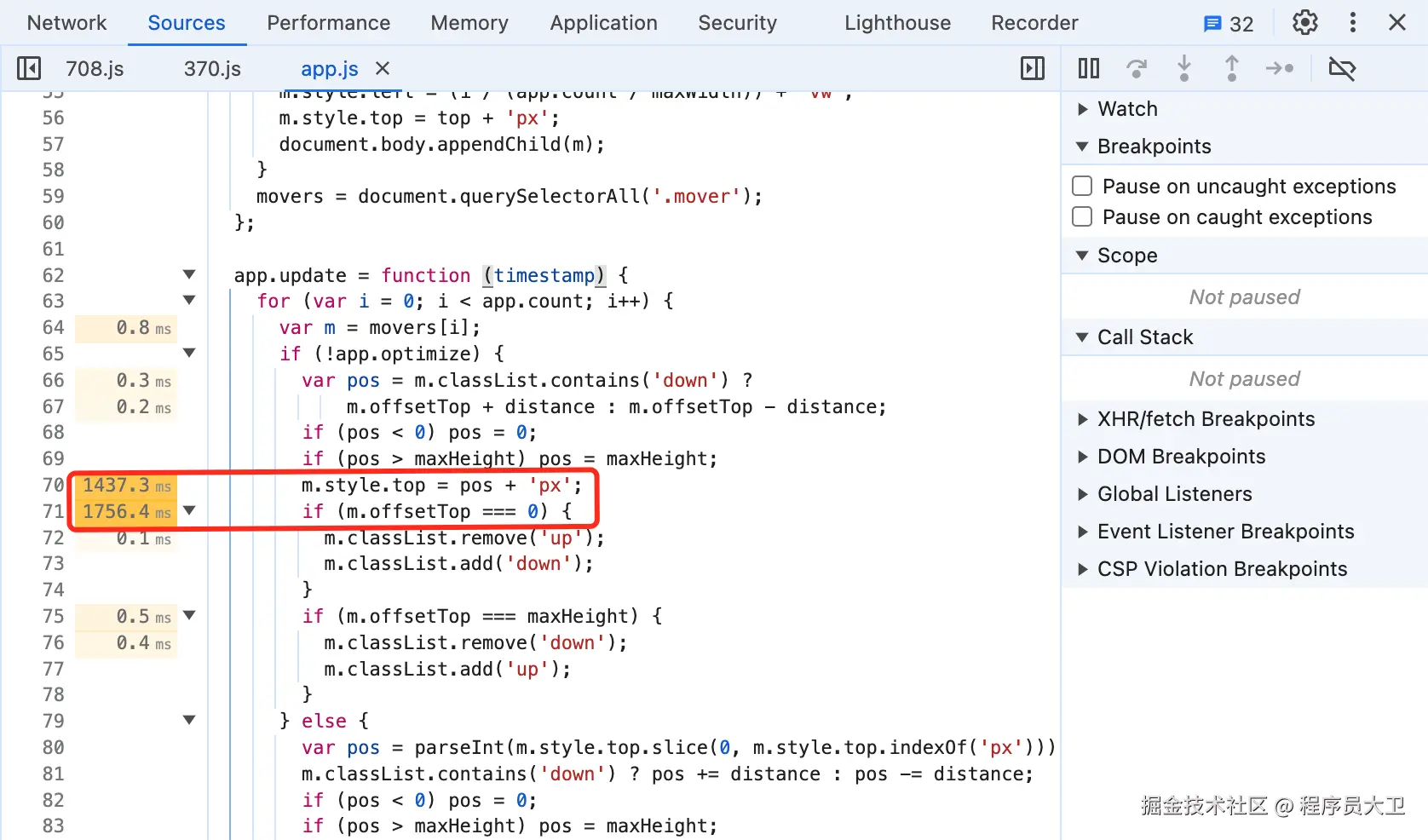Open the 370.js file tab
Image resolution: width=1428 pixels, height=840 pixels.
point(212,69)
